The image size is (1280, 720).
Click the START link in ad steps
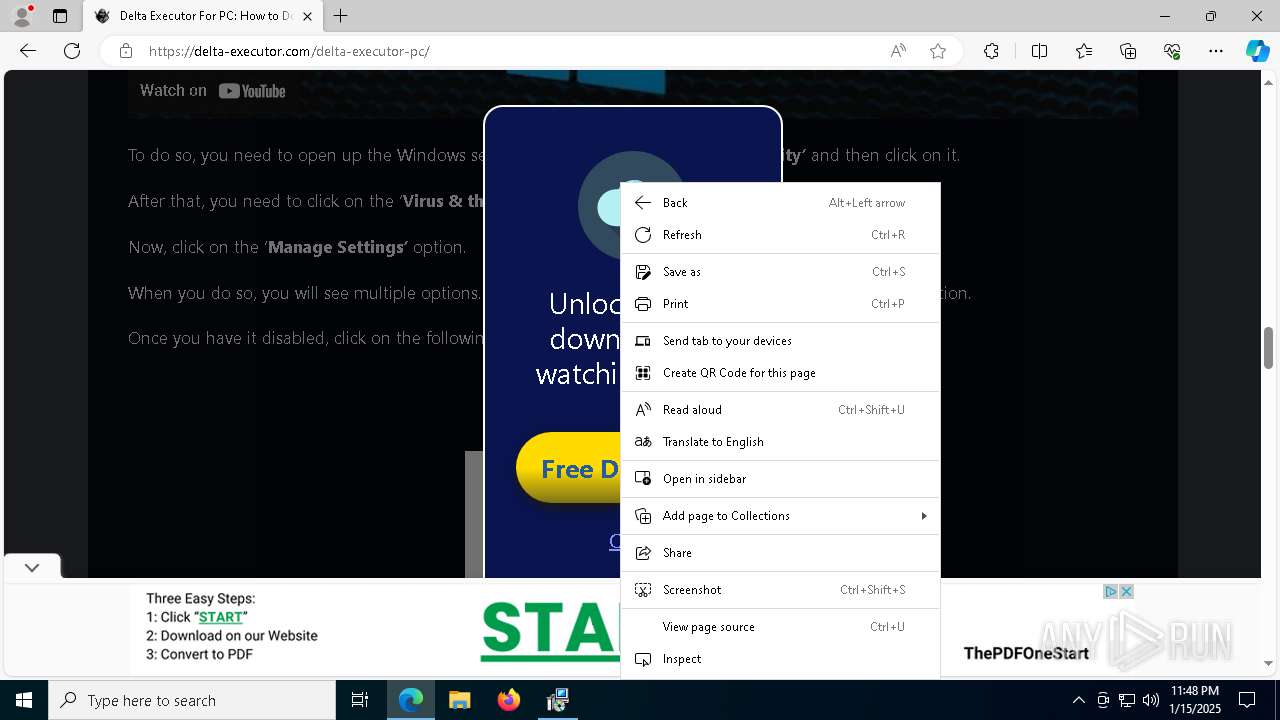pos(221,617)
